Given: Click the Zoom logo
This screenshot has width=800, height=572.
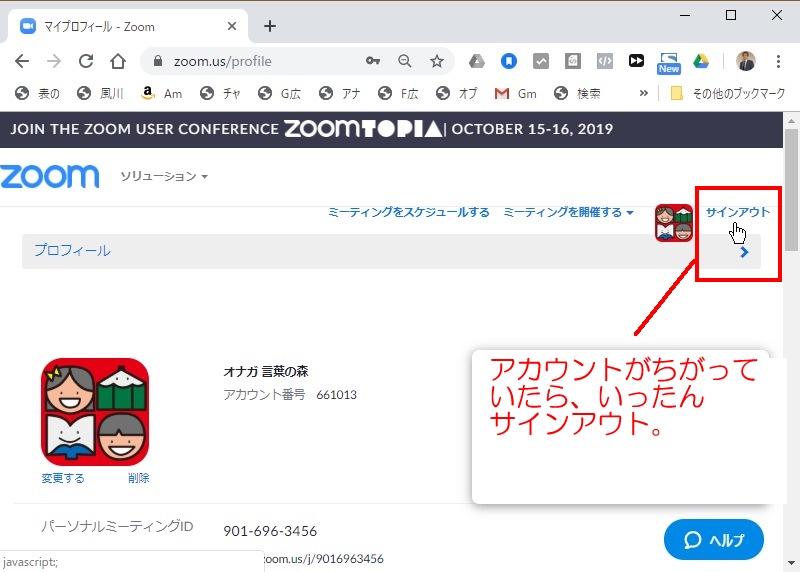Looking at the screenshot, I should click(x=50, y=177).
